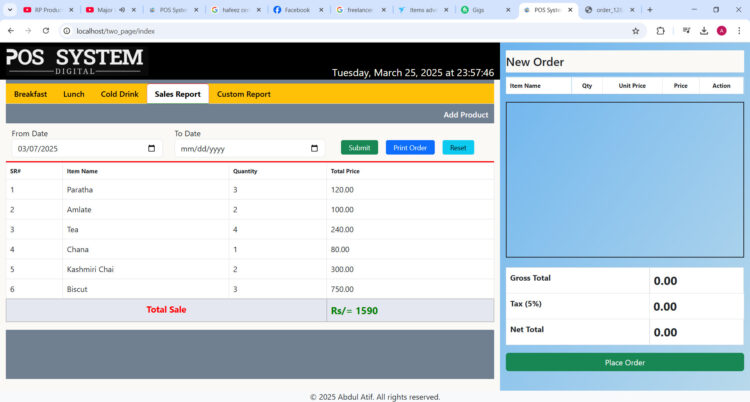Open the browser downloads icon
Viewport: 750px width, 402px height.
[704, 31]
